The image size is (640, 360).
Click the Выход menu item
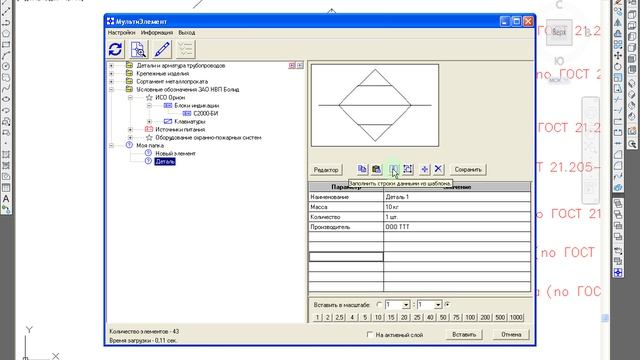coord(187,32)
